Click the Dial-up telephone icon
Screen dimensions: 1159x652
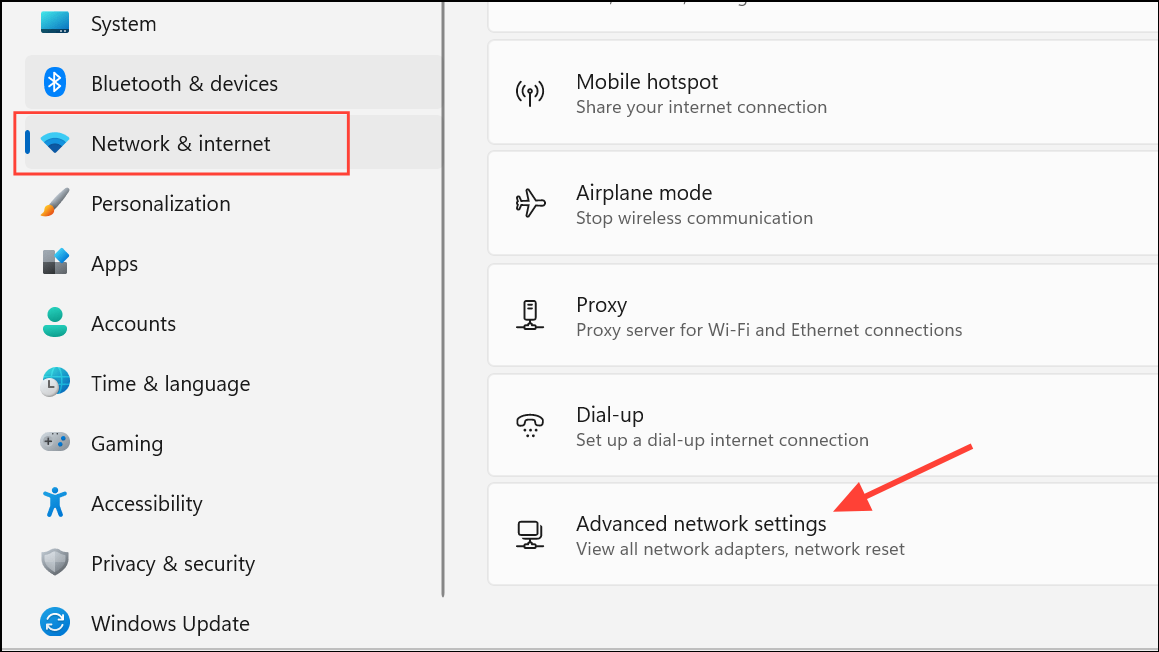point(530,425)
